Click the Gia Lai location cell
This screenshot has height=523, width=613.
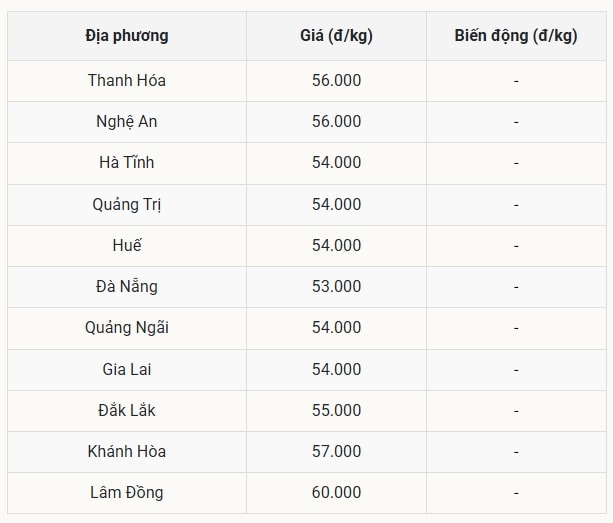tap(127, 369)
